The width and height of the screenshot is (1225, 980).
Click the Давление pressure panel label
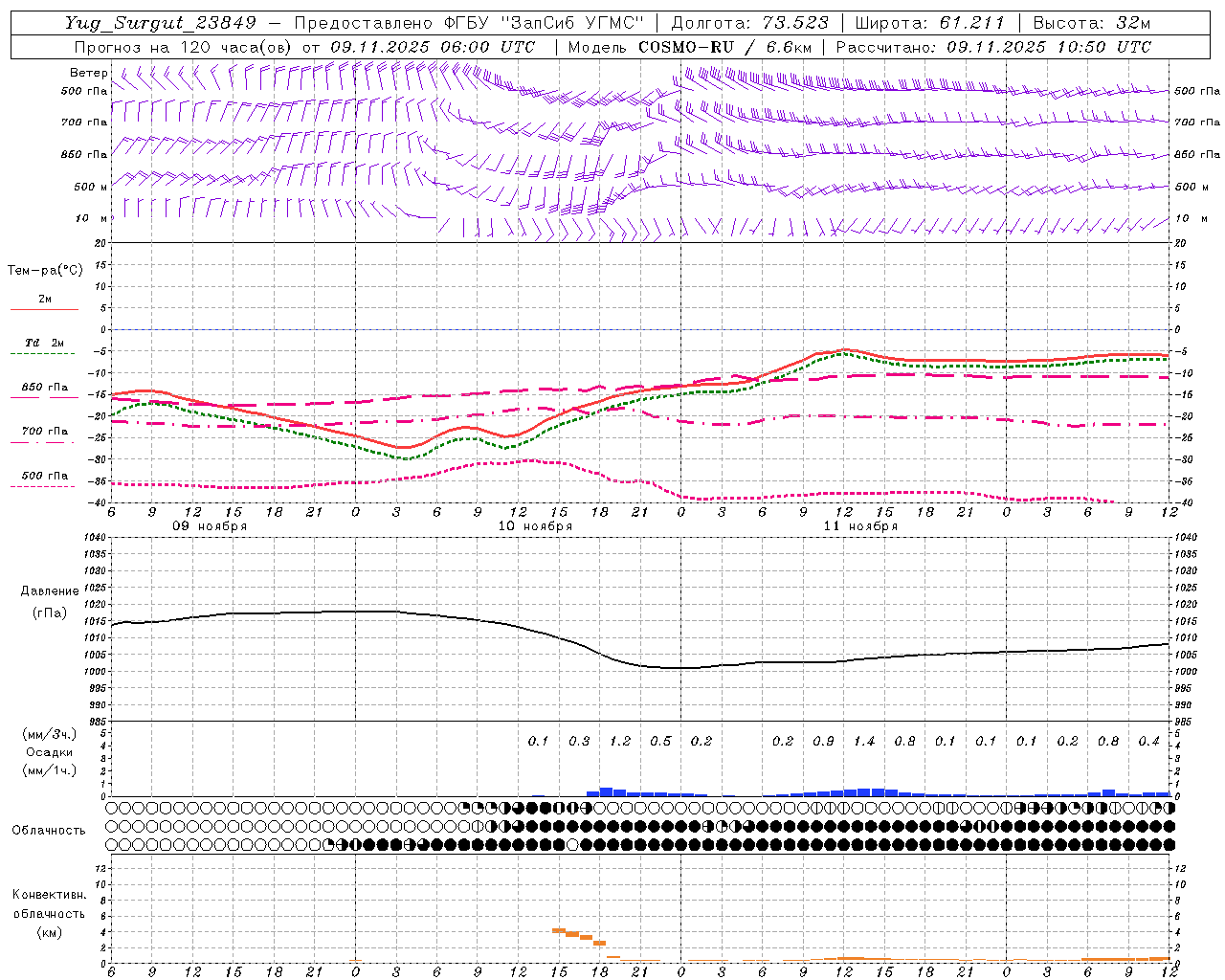click(x=50, y=591)
